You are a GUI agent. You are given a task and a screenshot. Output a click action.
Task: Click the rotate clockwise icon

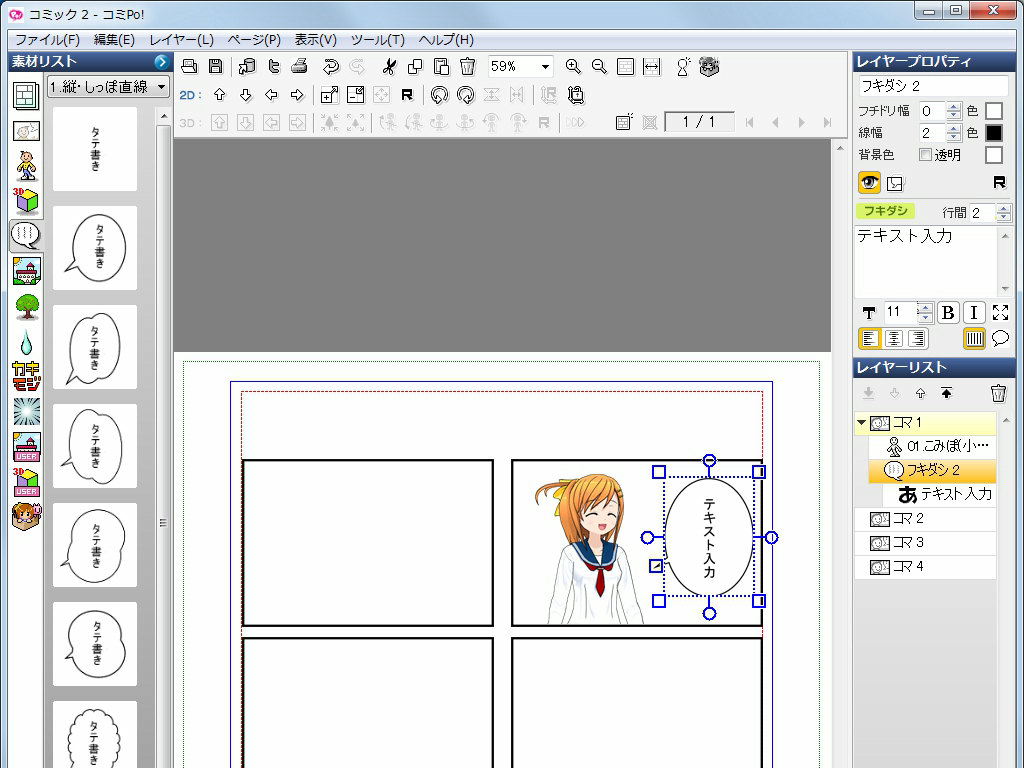point(466,95)
